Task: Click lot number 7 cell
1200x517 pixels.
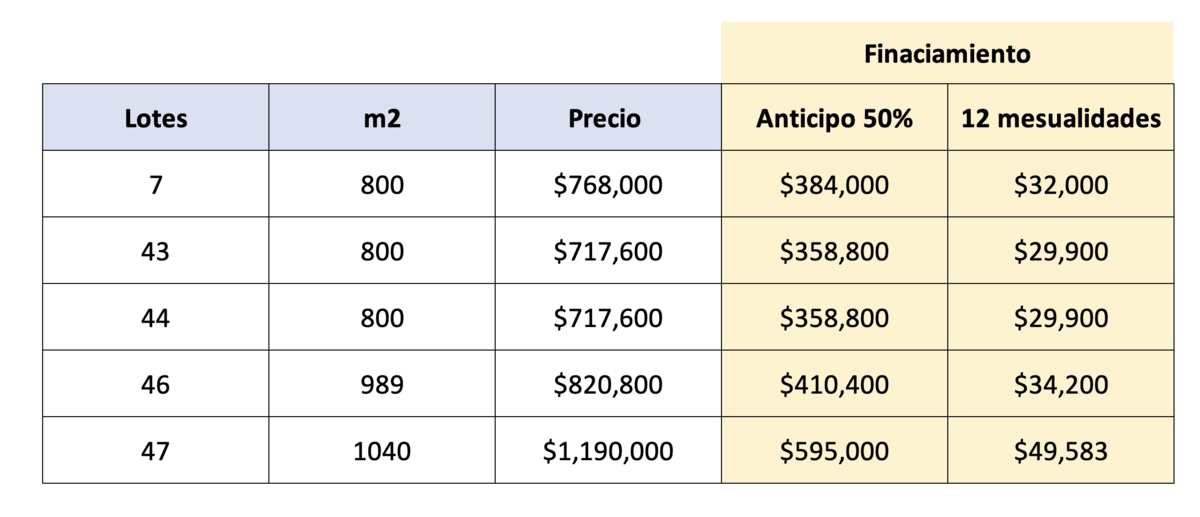Action: click(x=156, y=185)
